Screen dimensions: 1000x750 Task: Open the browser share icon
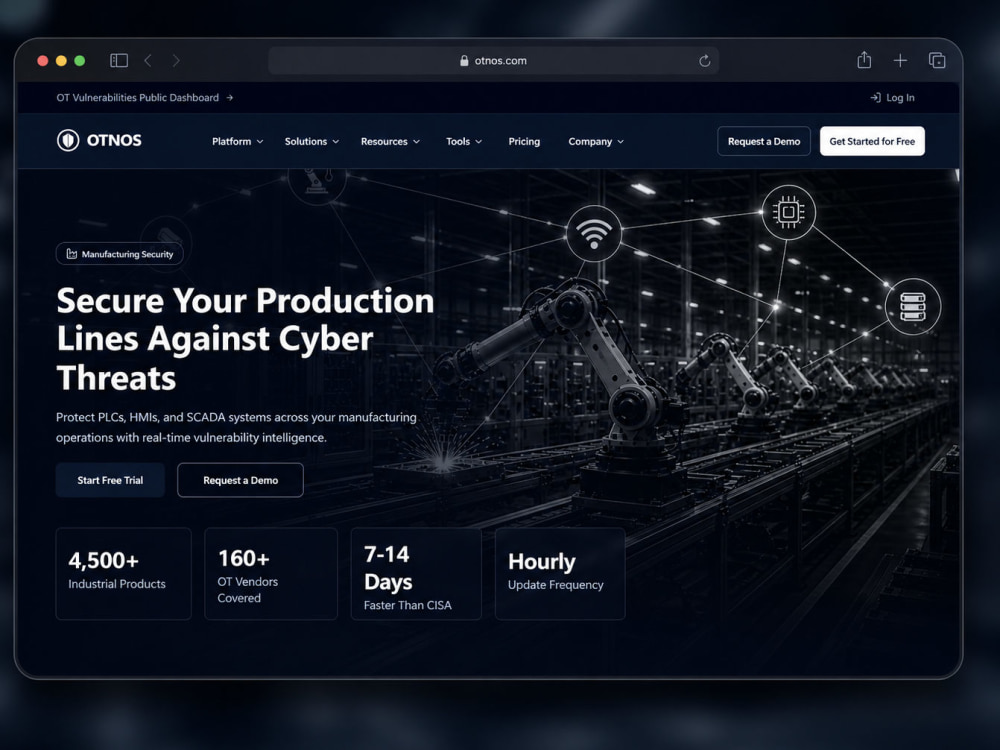point(864,60)
